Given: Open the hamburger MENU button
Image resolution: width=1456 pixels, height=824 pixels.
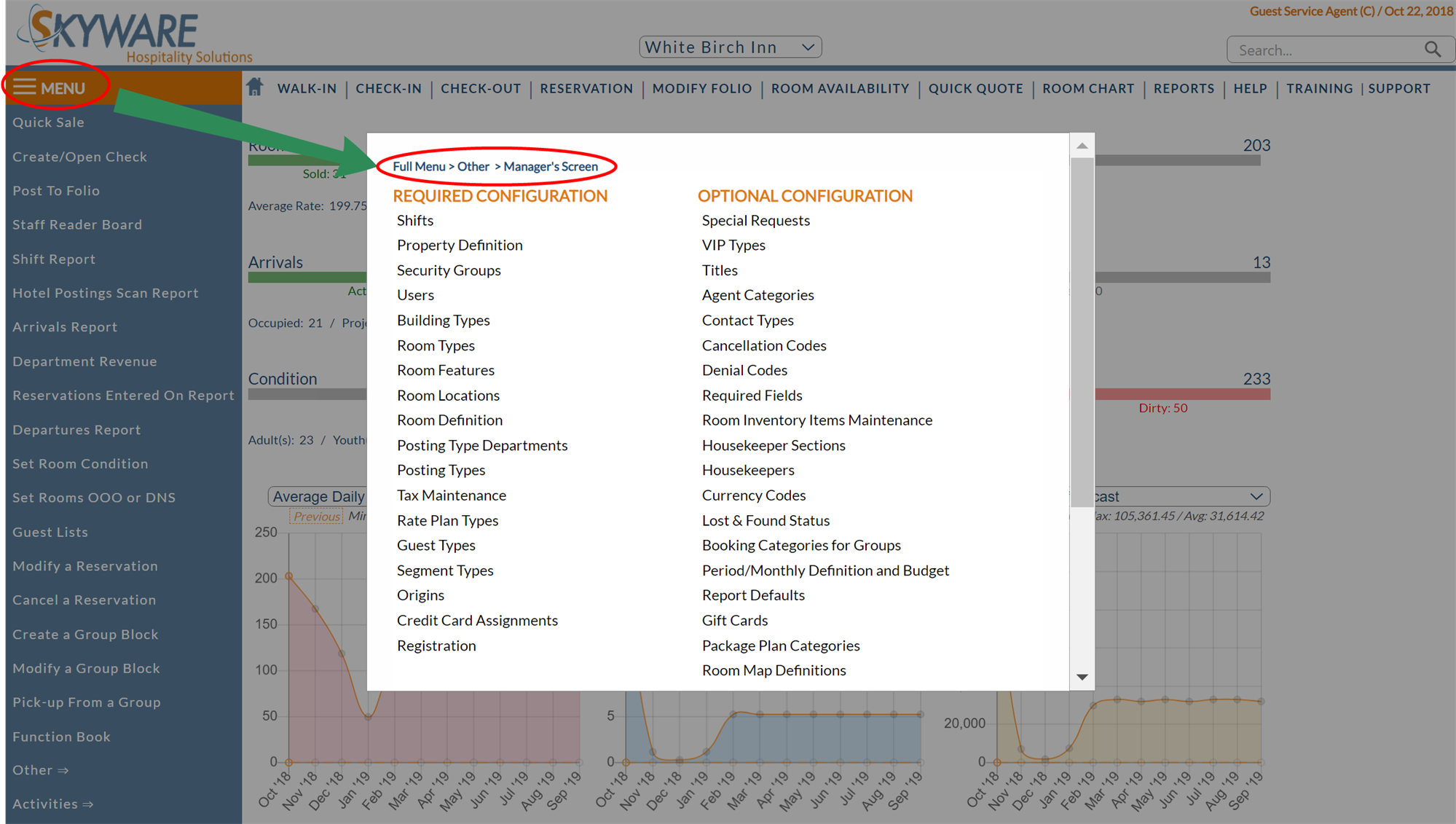Looking at the screenshot, I should pos(49,88).
